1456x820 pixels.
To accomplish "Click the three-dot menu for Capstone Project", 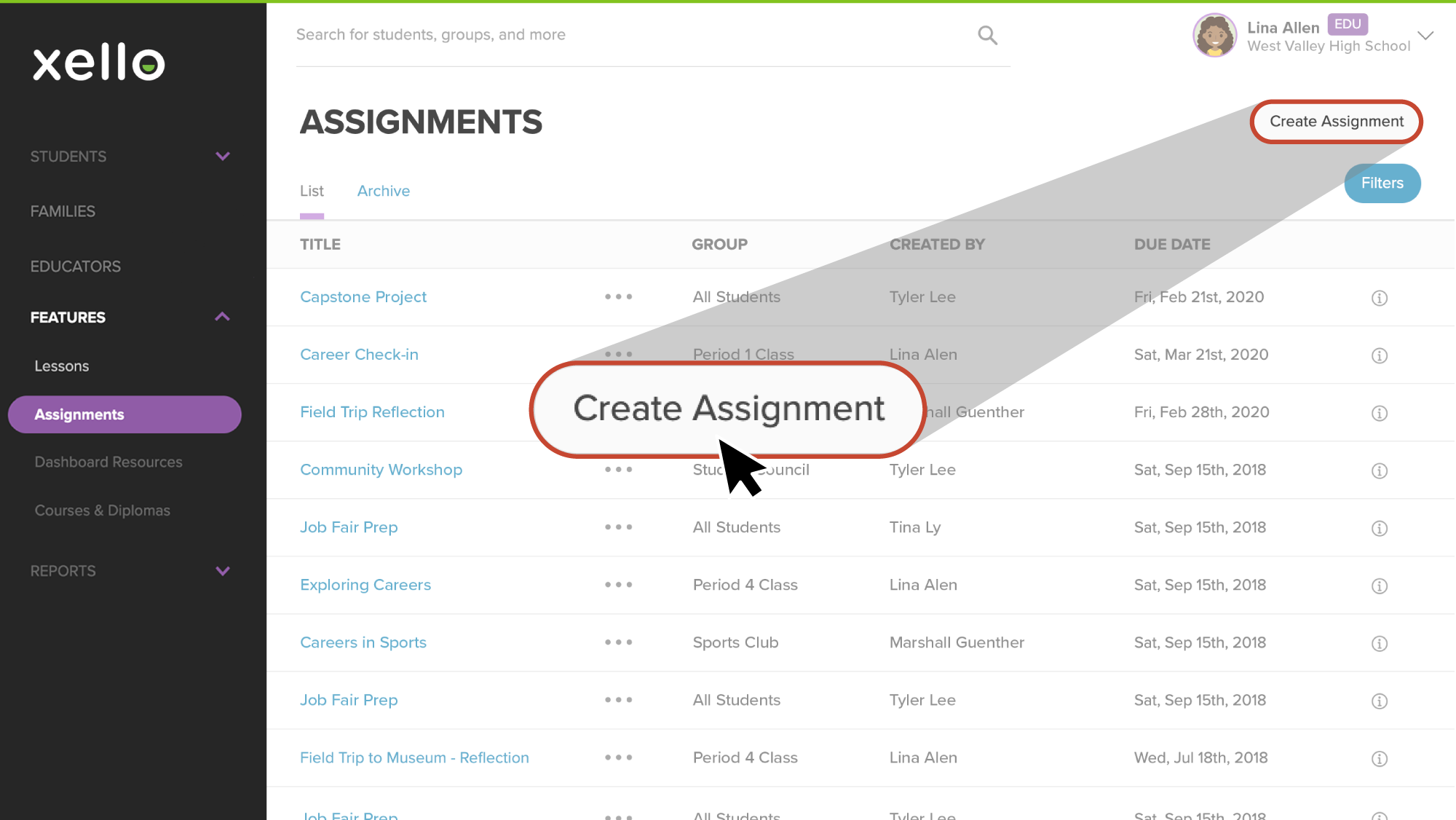I will (x=619, y=297).
